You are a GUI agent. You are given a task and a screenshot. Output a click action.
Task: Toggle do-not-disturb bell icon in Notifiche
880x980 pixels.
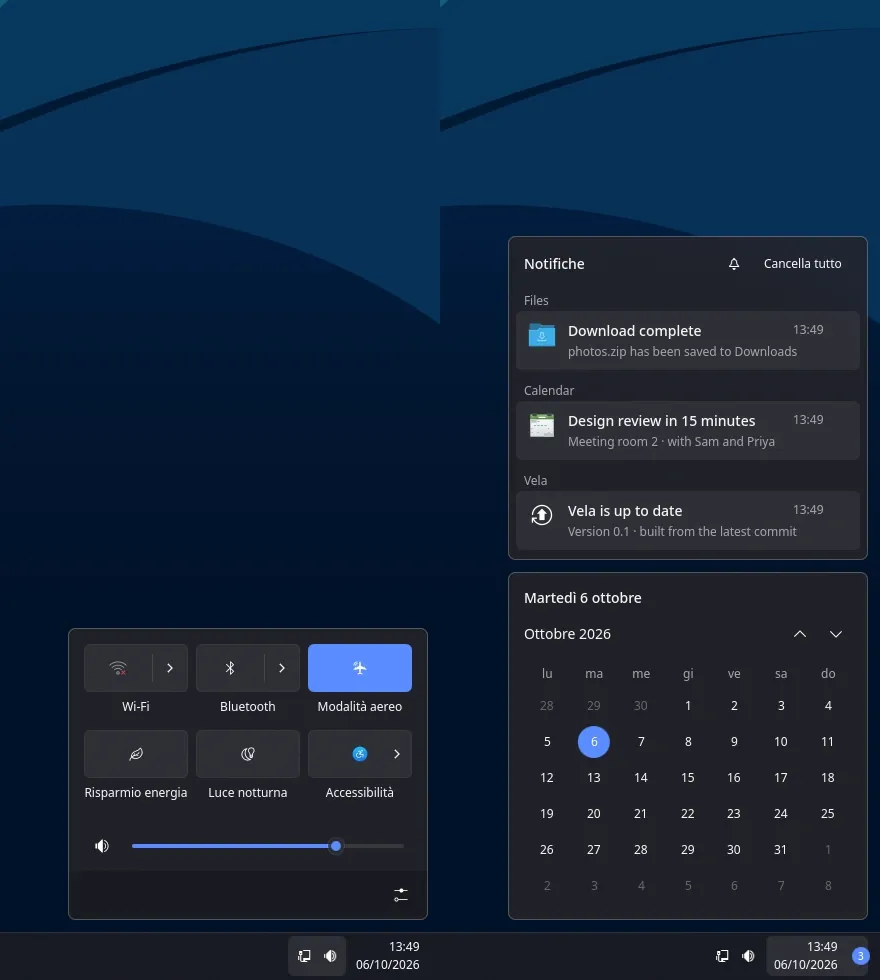click(x=734, y=264)
